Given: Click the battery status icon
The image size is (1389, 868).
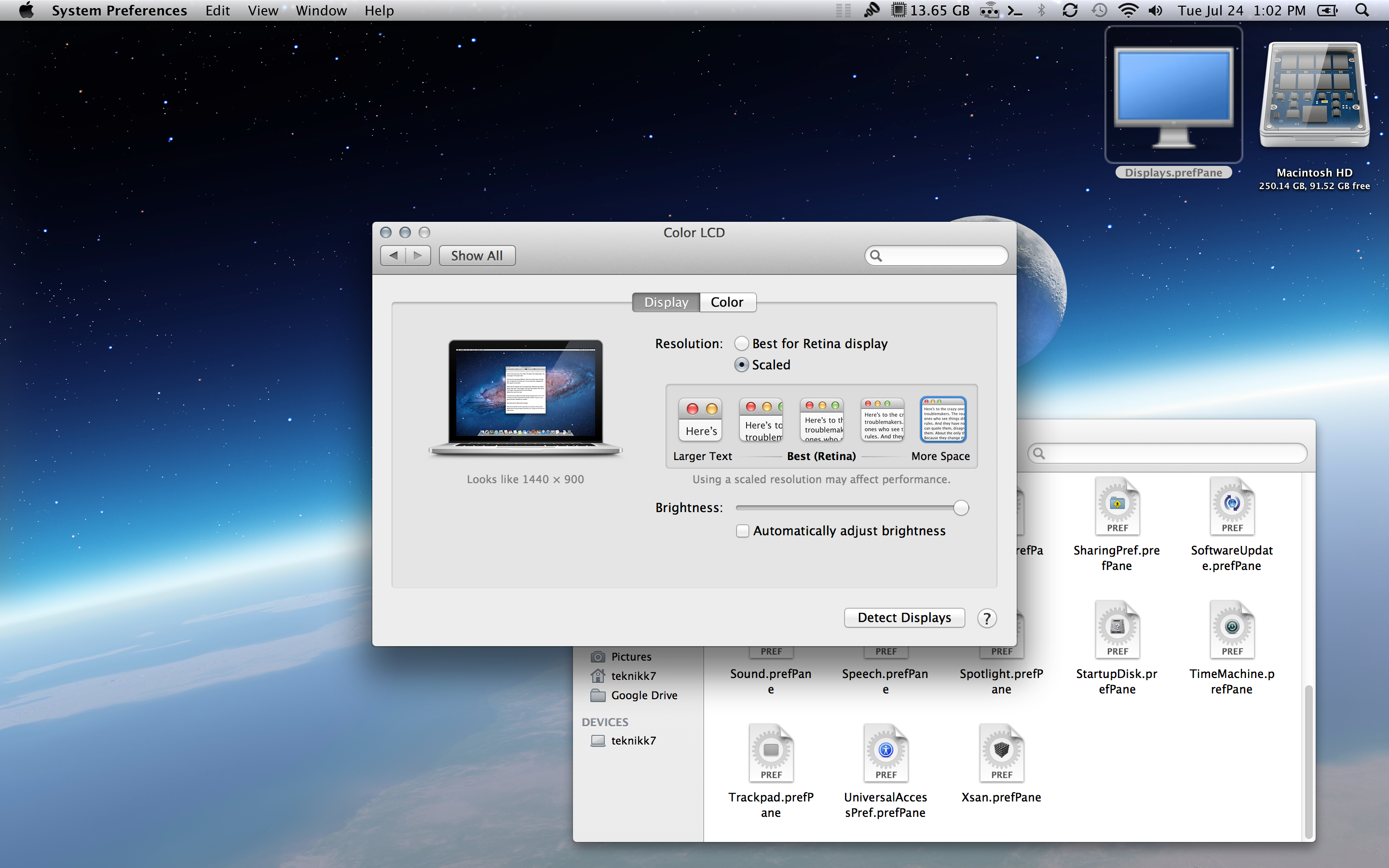Looking at the screenshot, I should (x=1328, y=10).
